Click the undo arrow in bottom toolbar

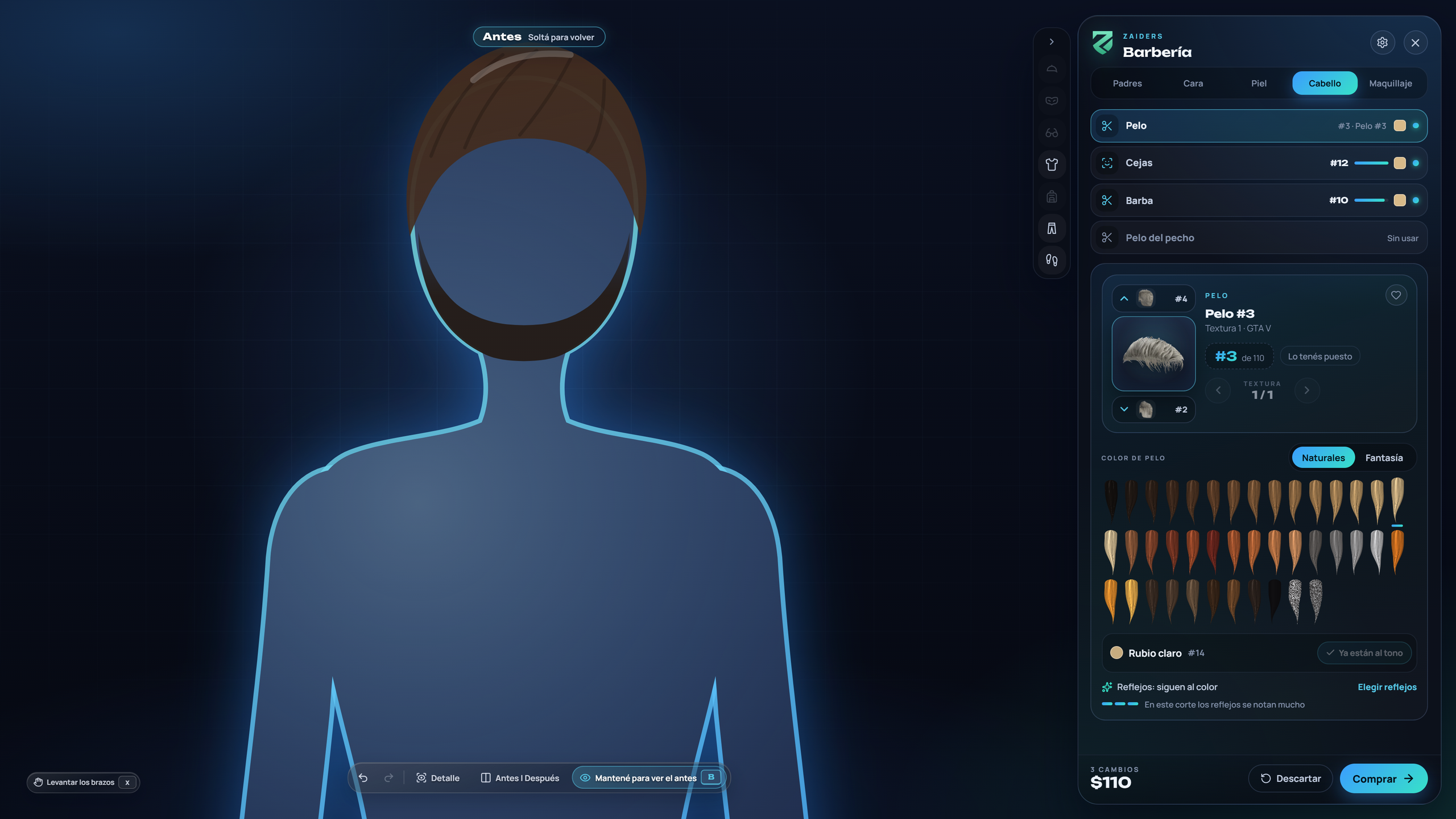tap(363, 777)
